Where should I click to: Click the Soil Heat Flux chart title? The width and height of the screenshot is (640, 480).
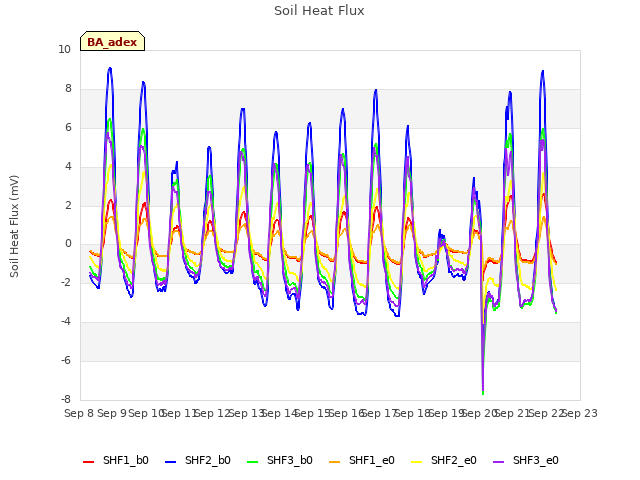319,11
